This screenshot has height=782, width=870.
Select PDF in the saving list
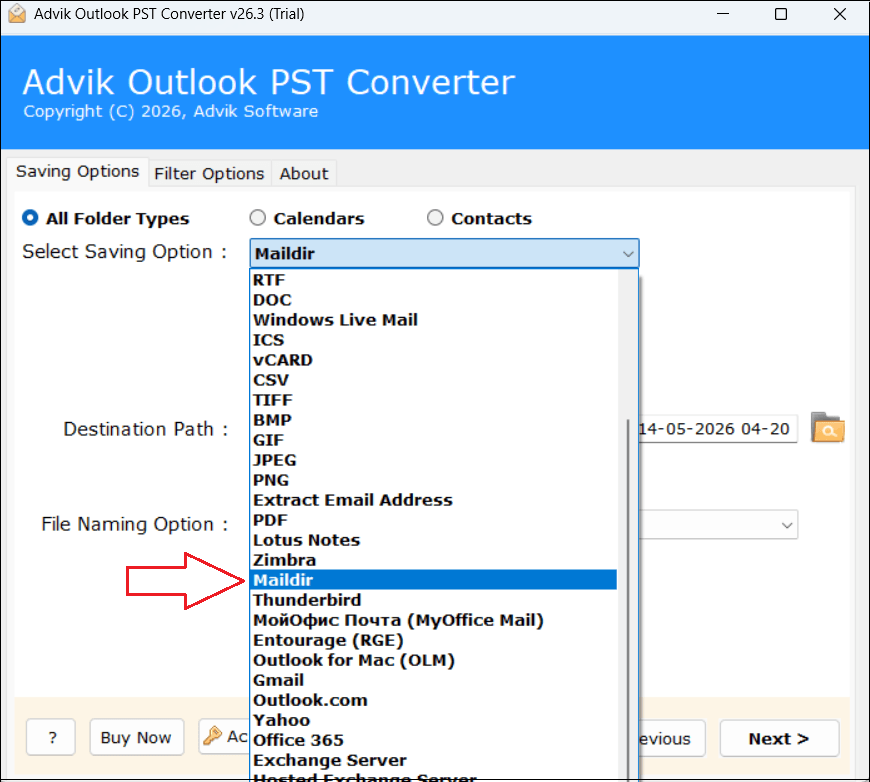(x=433, y=519)
